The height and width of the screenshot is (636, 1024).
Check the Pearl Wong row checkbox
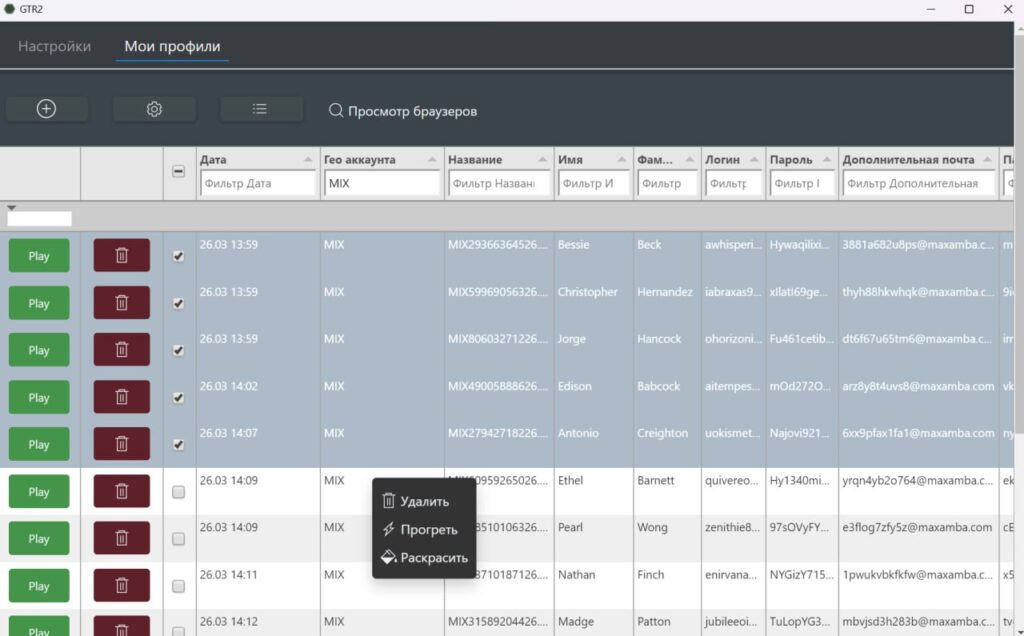(178, 539)
